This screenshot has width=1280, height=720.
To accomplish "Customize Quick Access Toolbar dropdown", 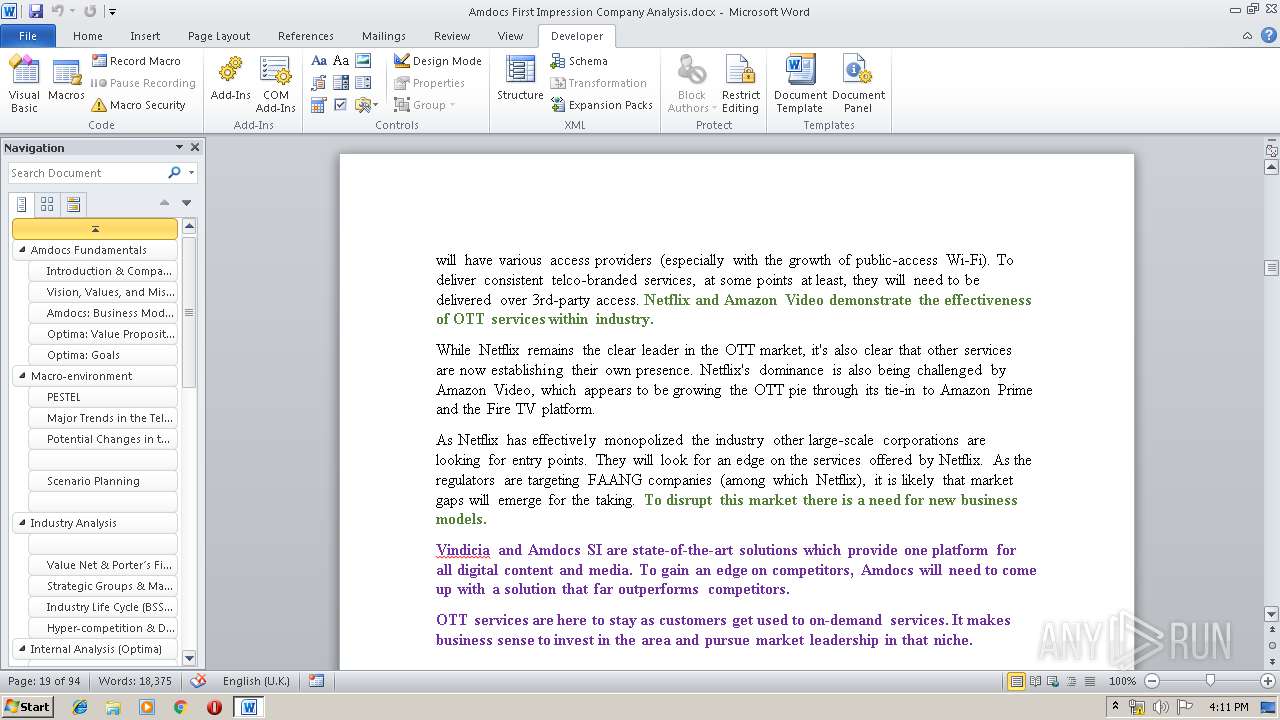I will click(112, 12).
